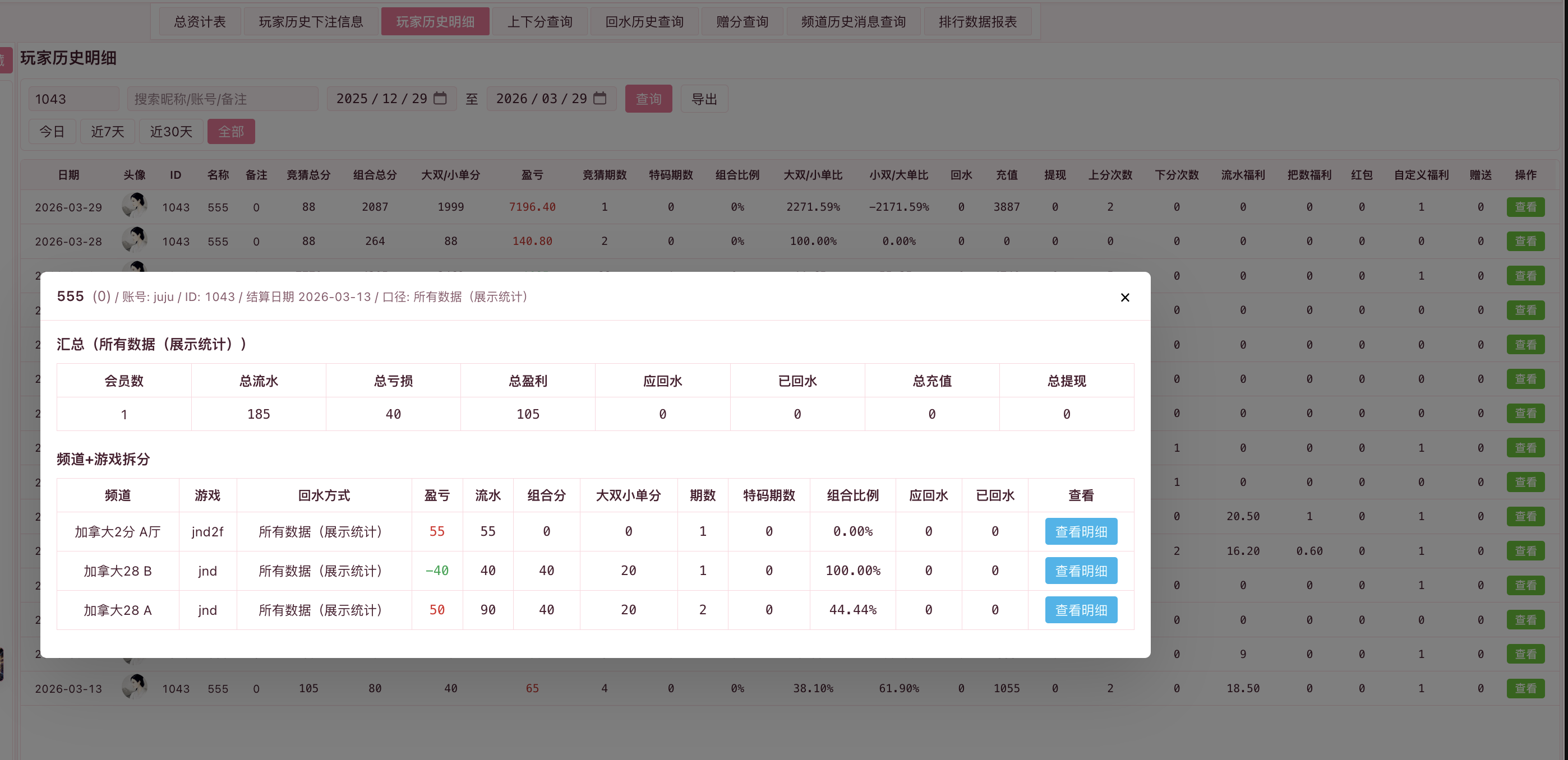1568x760 pixels.
Task: Click 查看 for 2026-03-29 row
Action: [x=1525, y=207]
